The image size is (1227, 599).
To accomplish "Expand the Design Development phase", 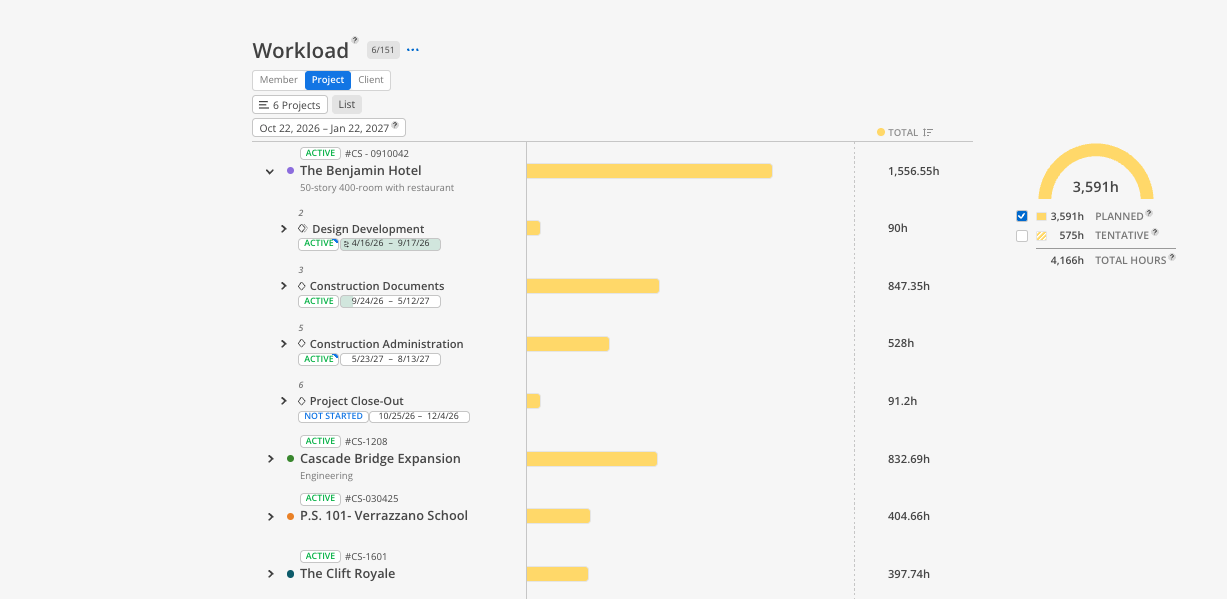I will pyautogui.click(x=284, y=229).
